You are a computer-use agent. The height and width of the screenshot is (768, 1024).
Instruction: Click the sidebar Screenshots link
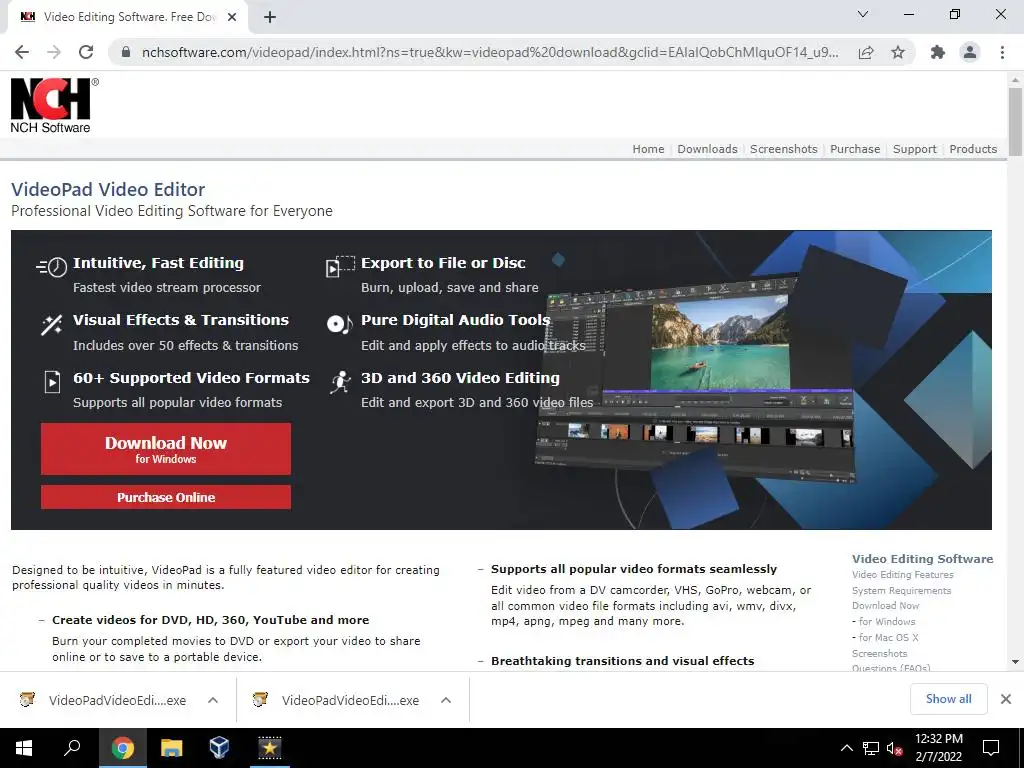880,653
